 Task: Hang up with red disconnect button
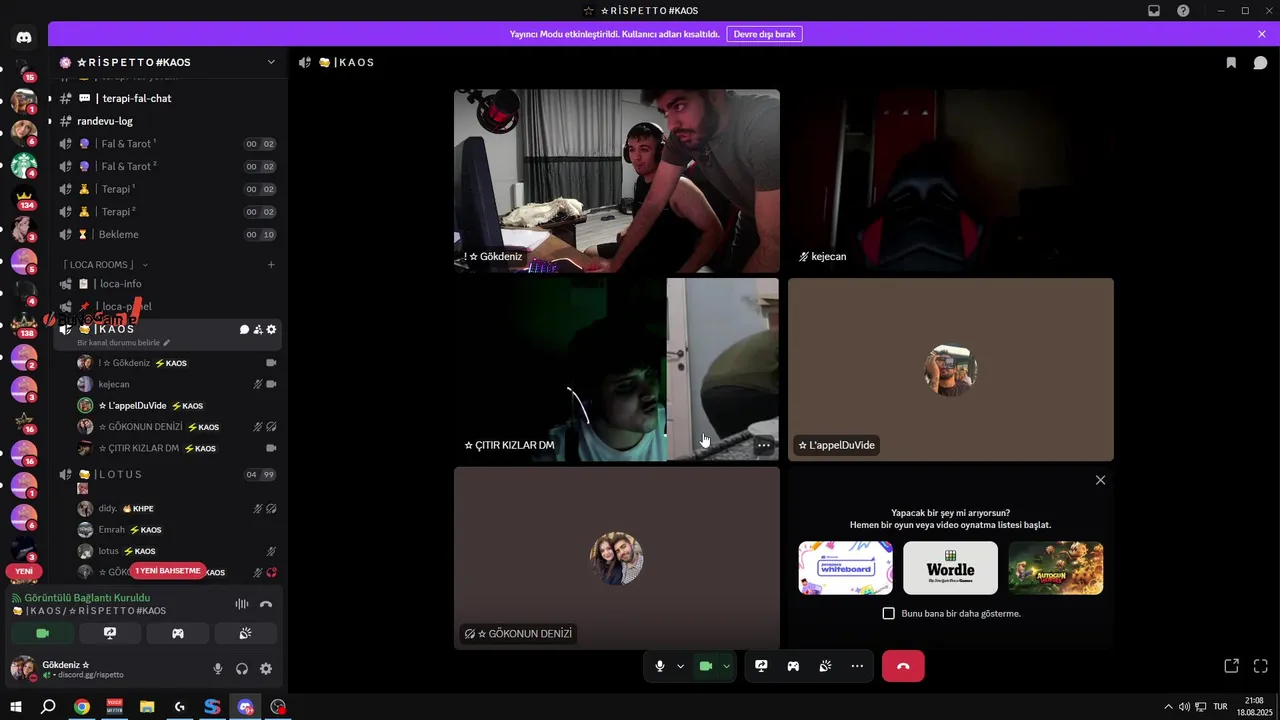(903, 666)
